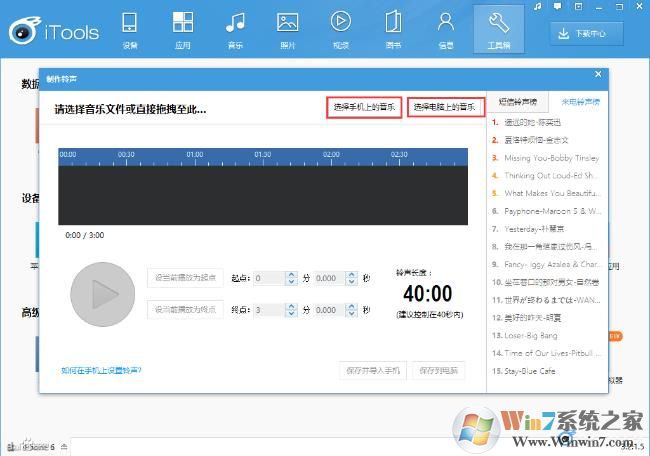
Task: Increase the 起点 start minute spinner
Action: pyautogui.click(x=291, y=274)
